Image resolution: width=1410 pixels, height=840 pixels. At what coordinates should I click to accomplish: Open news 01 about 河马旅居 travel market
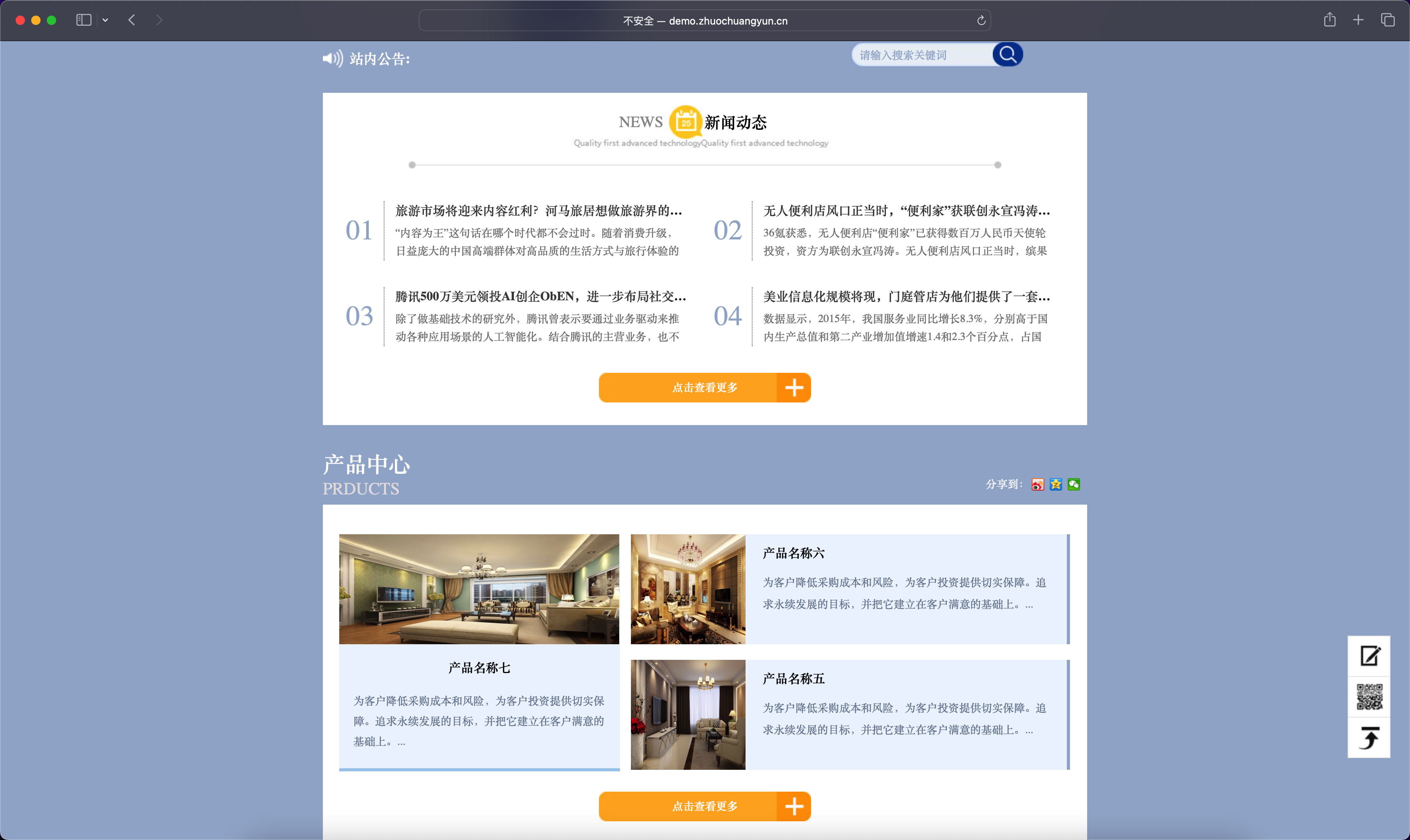pos(538,211)
